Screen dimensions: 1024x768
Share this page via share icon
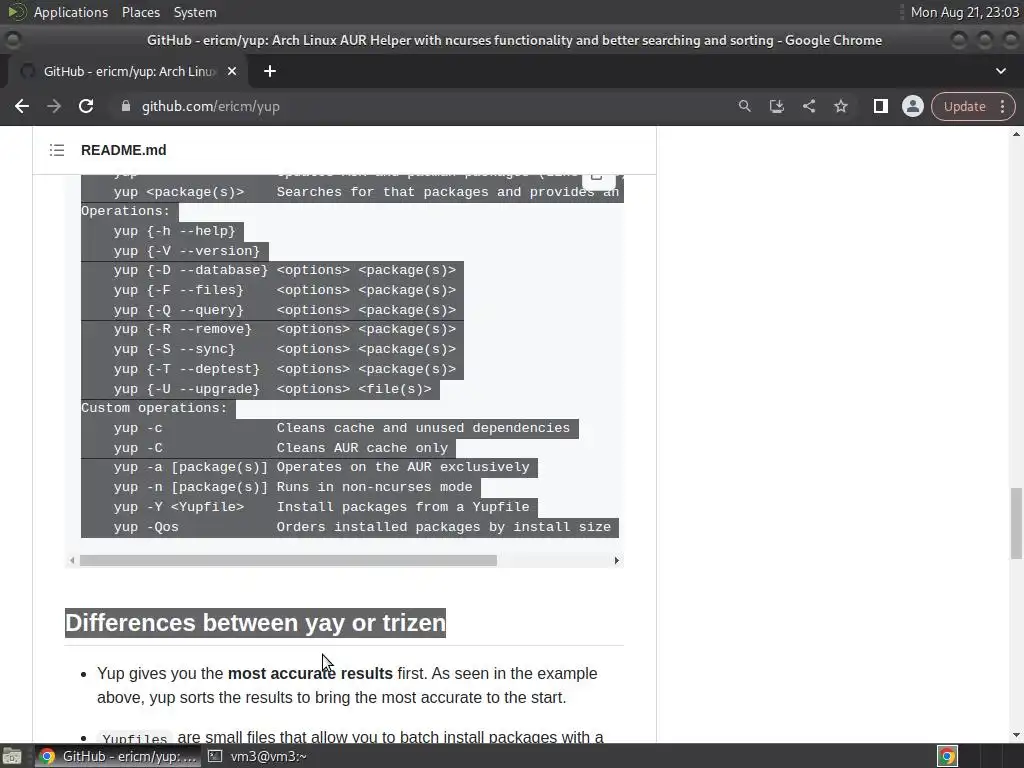coord(808,106)
